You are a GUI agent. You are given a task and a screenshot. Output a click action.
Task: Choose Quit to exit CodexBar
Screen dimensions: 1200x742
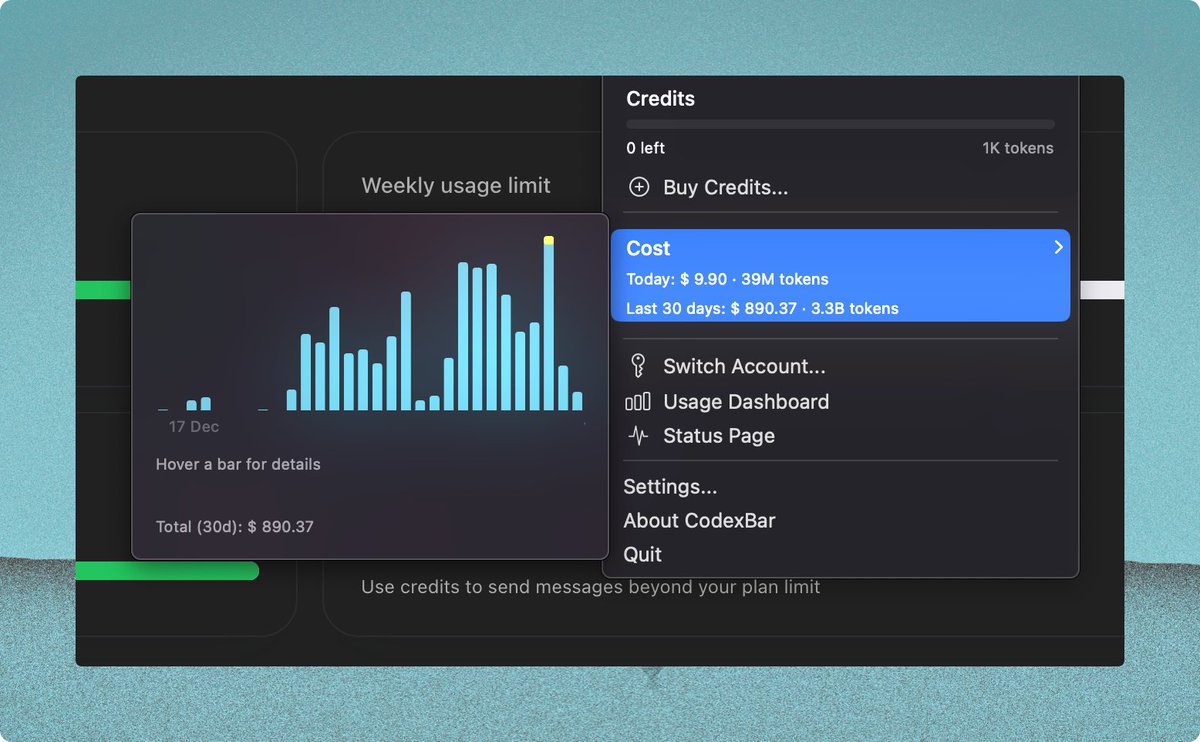point(642,554)
